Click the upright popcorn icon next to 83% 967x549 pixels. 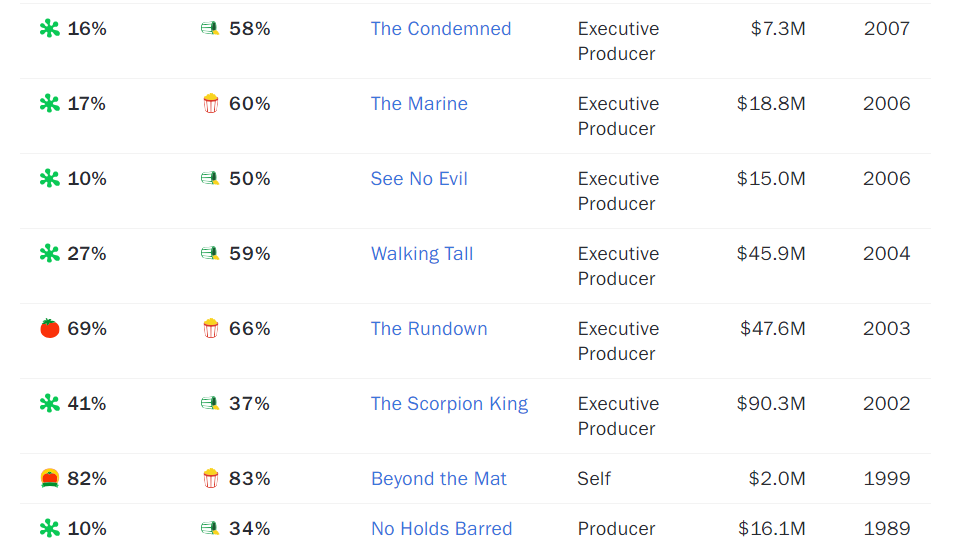[211, 478]
